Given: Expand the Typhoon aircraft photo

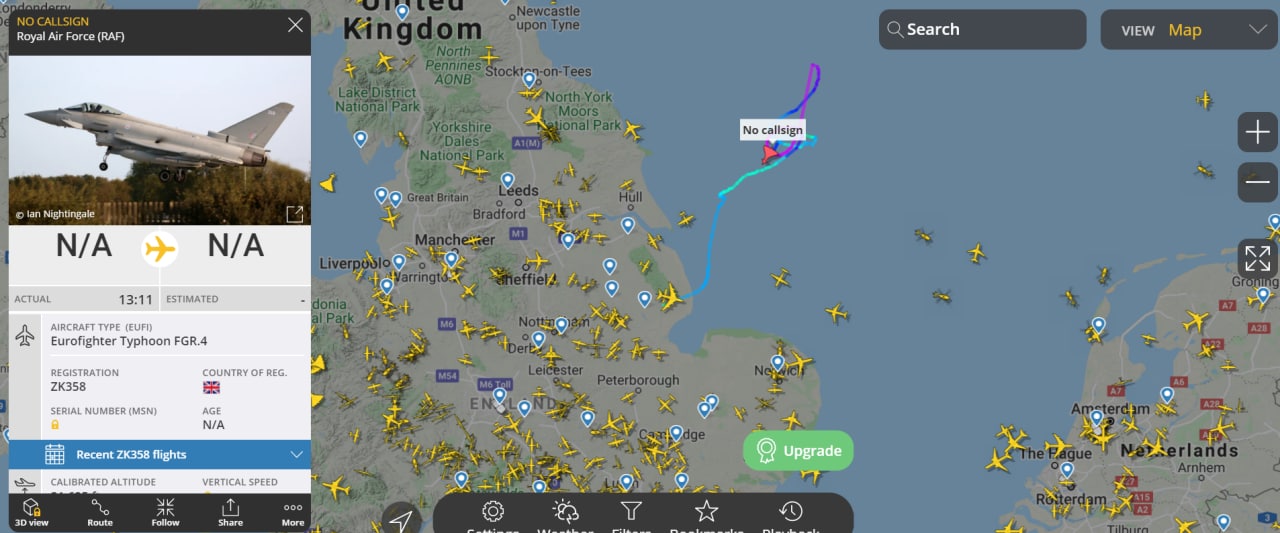Looking at the screenshot, I should coord(295,214).
